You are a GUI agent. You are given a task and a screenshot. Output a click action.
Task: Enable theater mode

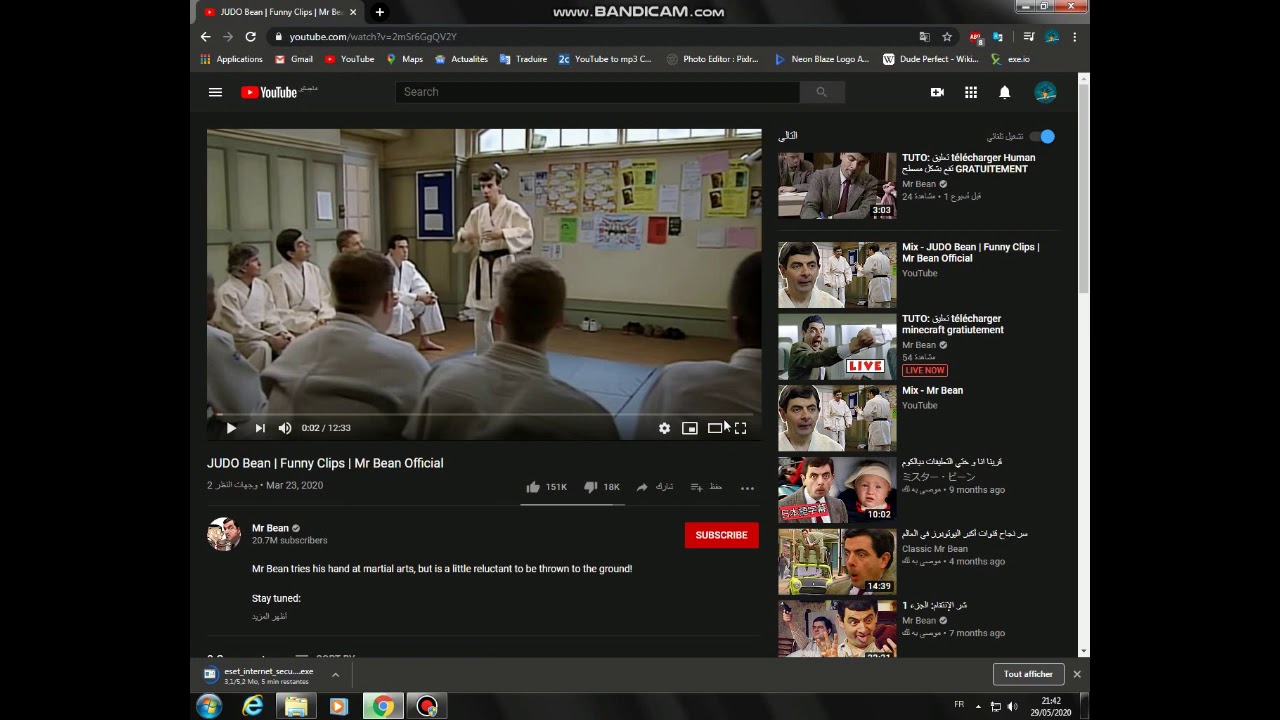715,428
